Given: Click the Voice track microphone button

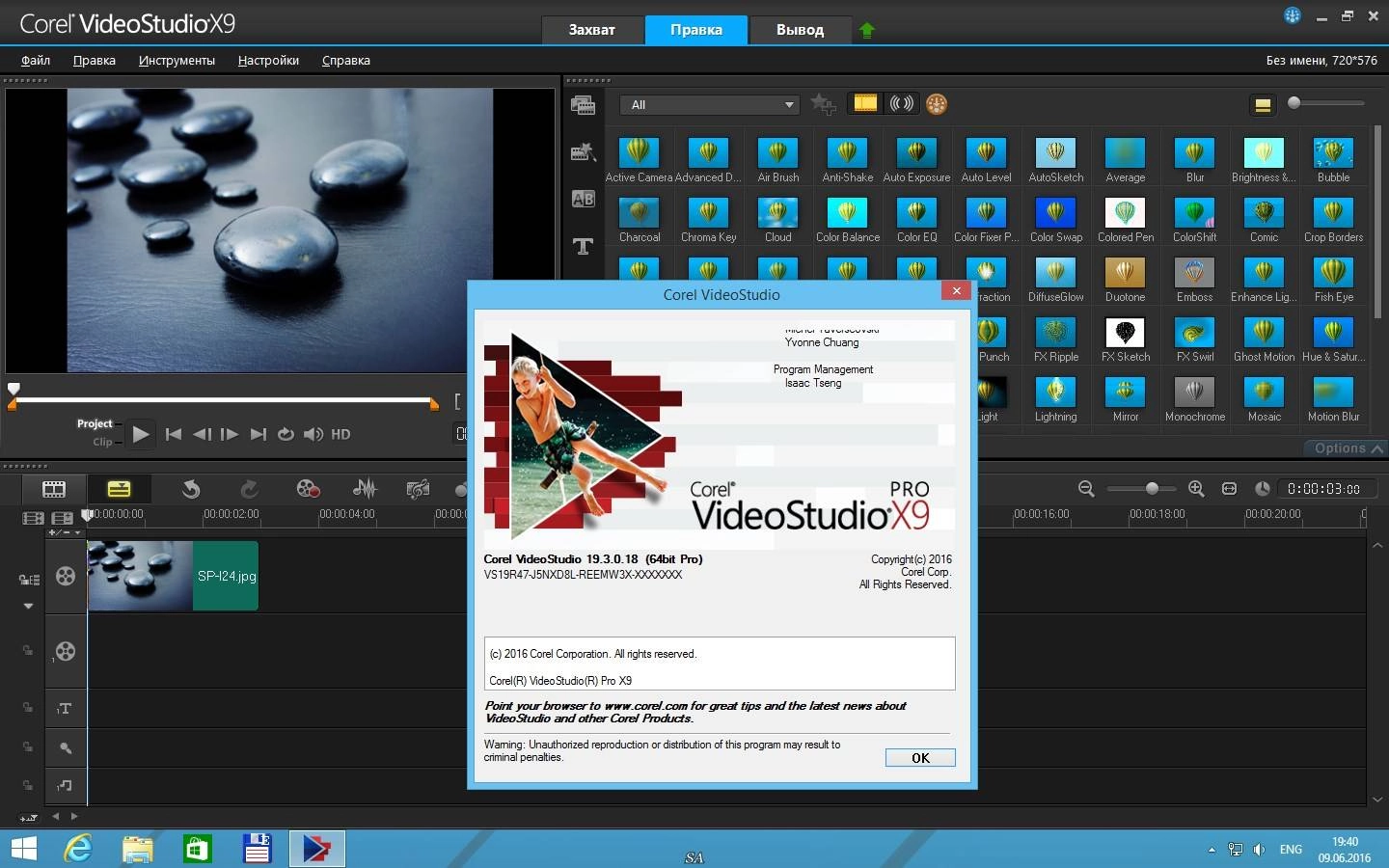Looking at the screenshot, I should (x=66, y=747).
